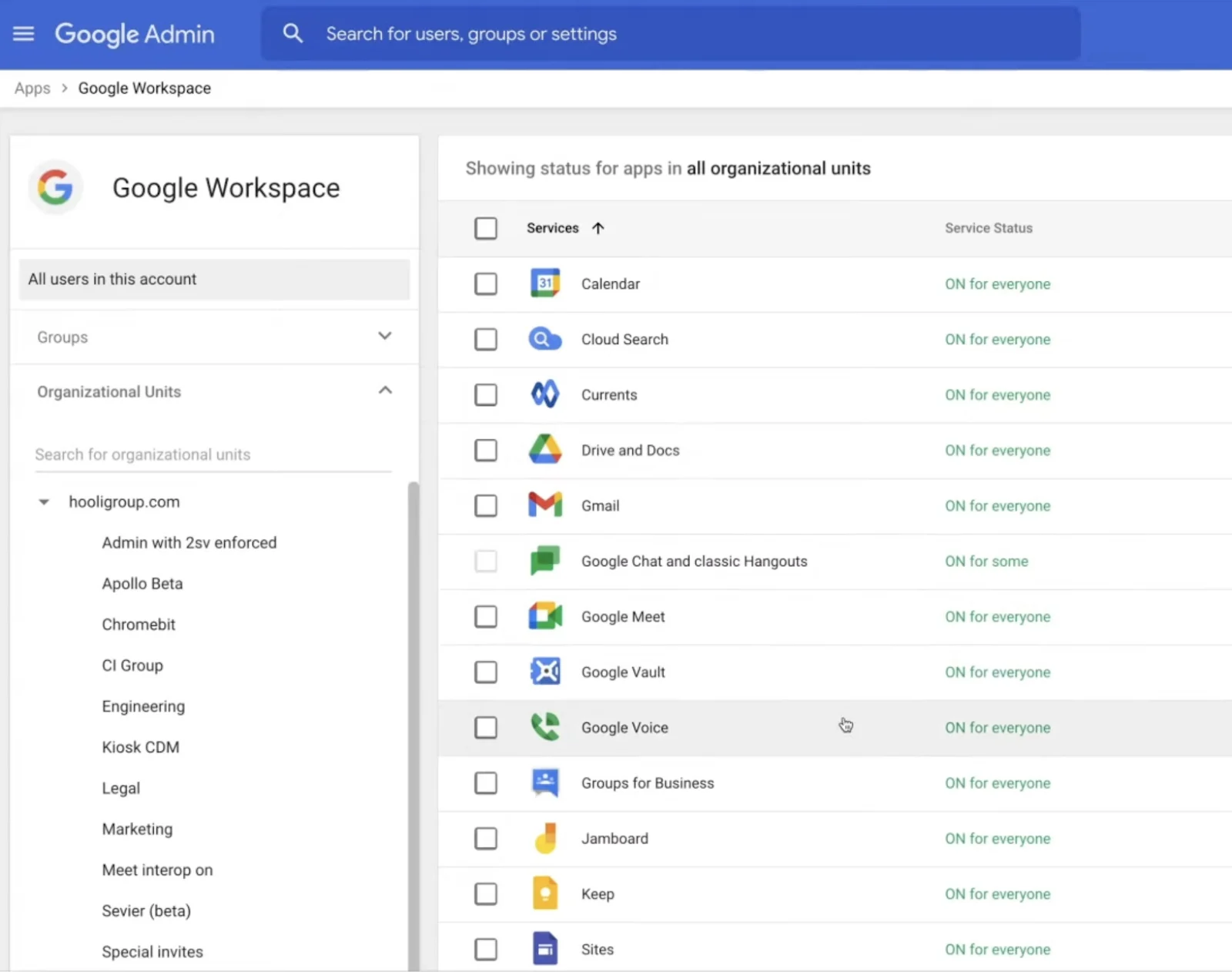
Task: Open the Gmail service name
Action: coord(600,505)
